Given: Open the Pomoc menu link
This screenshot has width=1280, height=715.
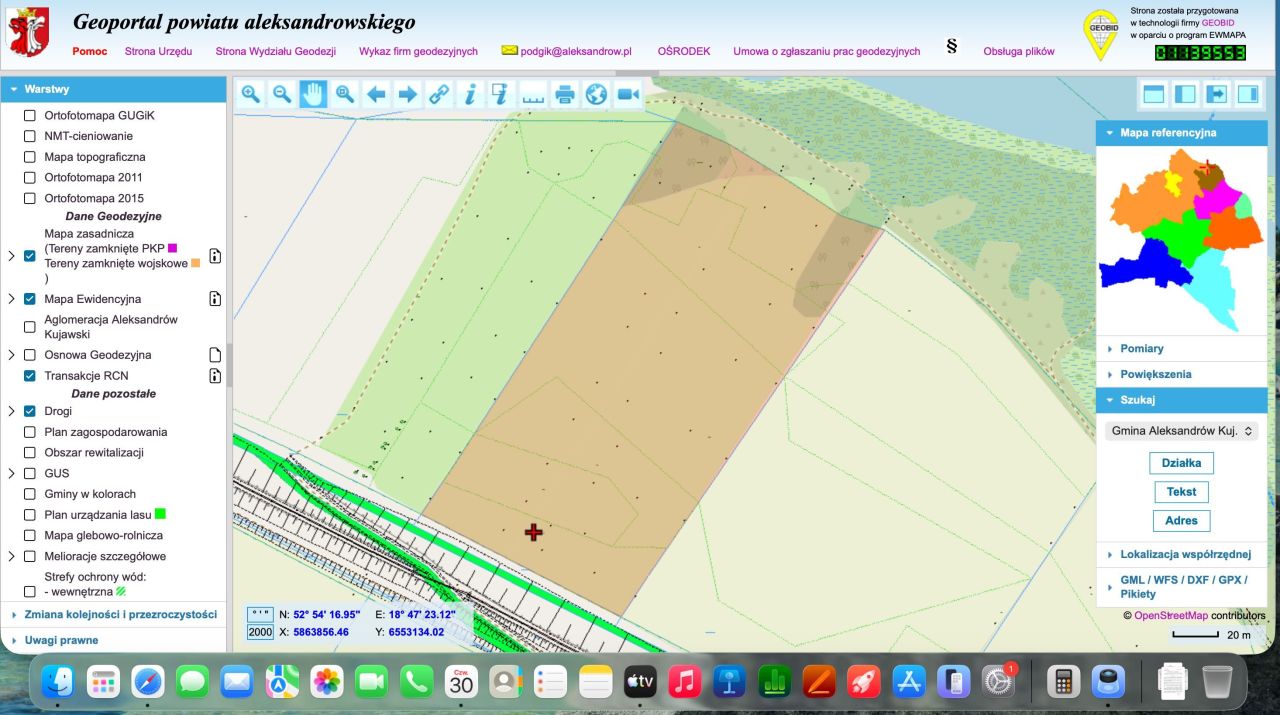Looking at the screenshot, I should click(x=90, y=51).
